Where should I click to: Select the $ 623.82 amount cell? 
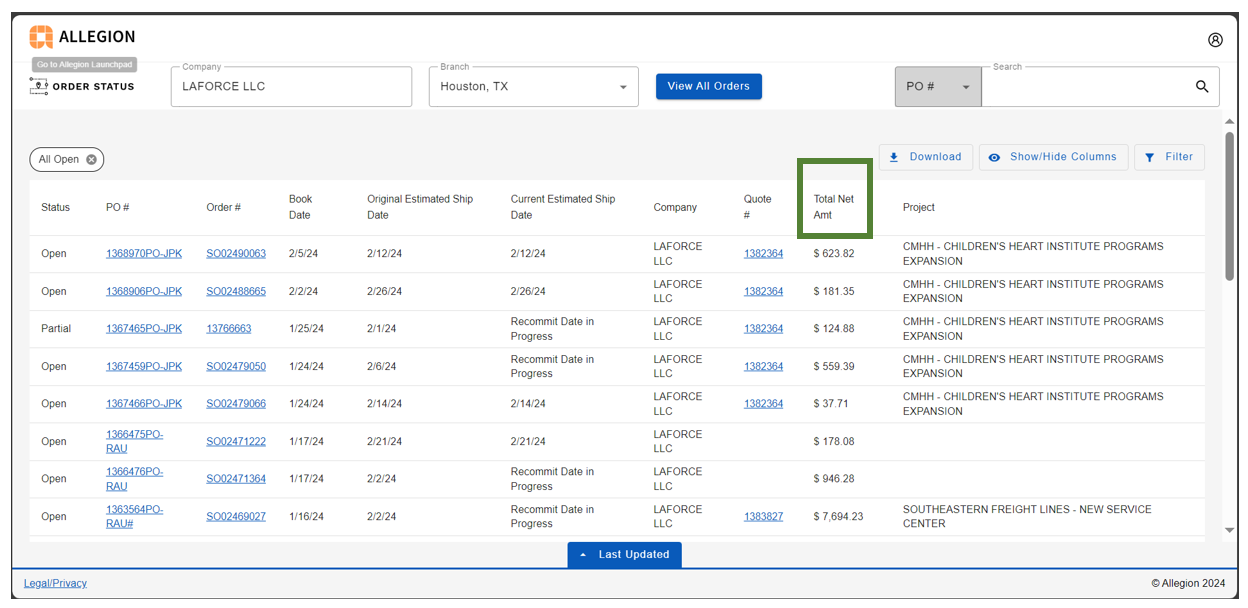click(834, 254)
